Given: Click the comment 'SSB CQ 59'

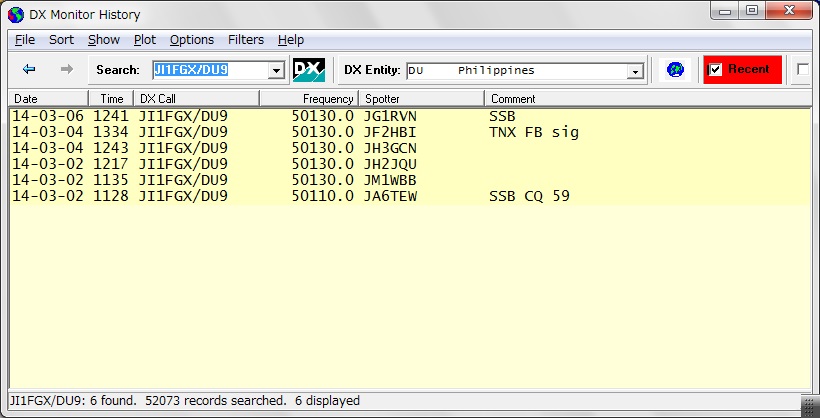Looking at the screenshot, I should (x=529, y=196).
